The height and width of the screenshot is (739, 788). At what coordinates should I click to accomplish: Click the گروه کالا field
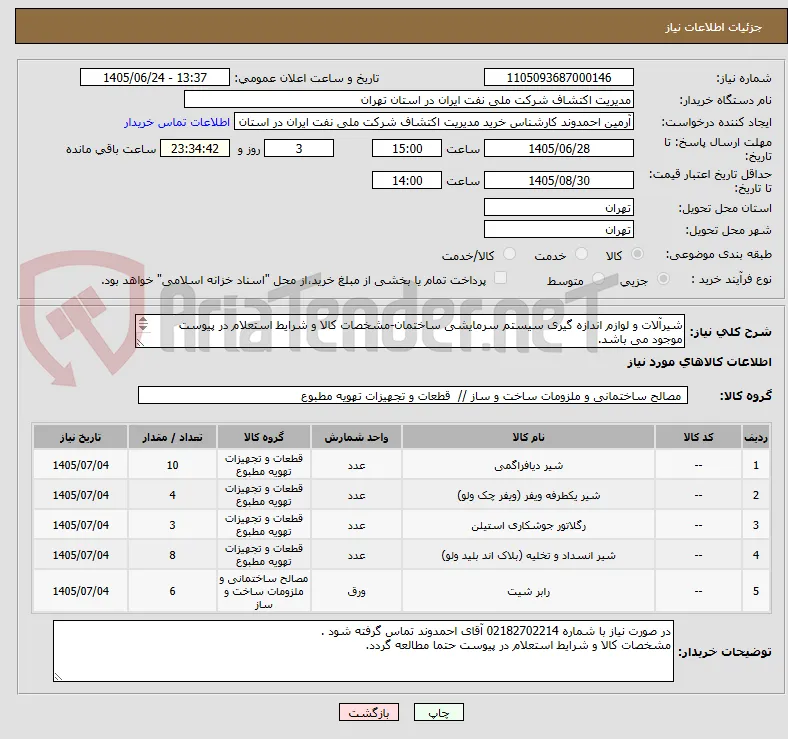click(x=413, y=396)
